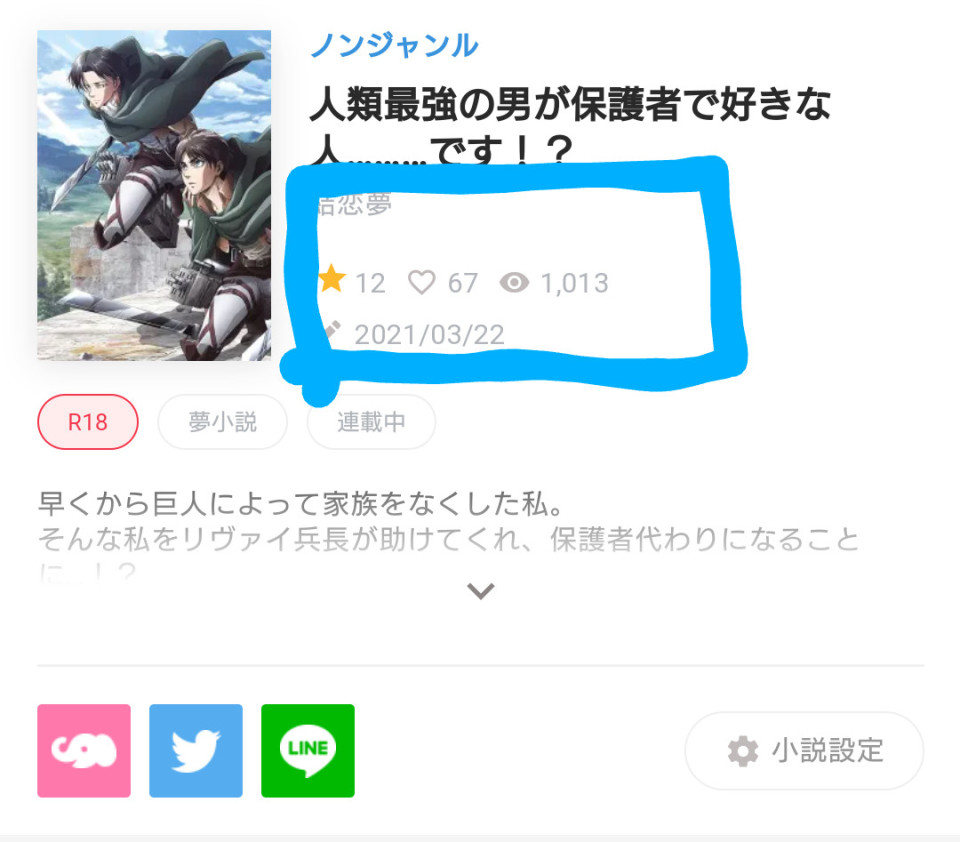The height and width of the screenshot is (842, 960).
Task: Share the novel on Twitter
Action: tap(196, 751)
